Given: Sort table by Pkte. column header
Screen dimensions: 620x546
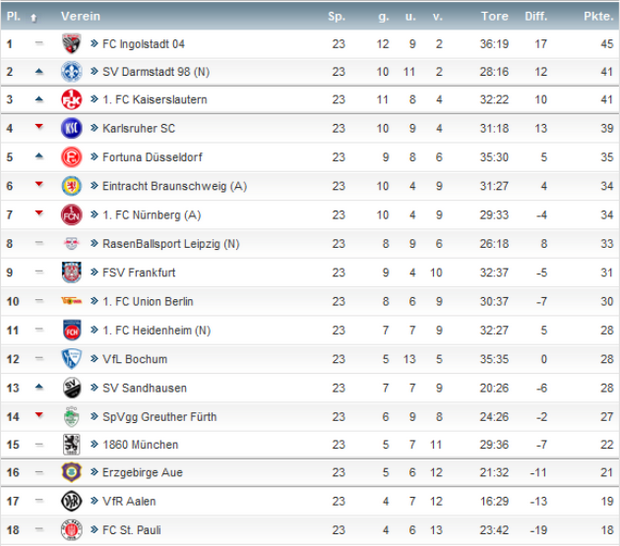Looking at the screenshot, I should click(599, 17).
